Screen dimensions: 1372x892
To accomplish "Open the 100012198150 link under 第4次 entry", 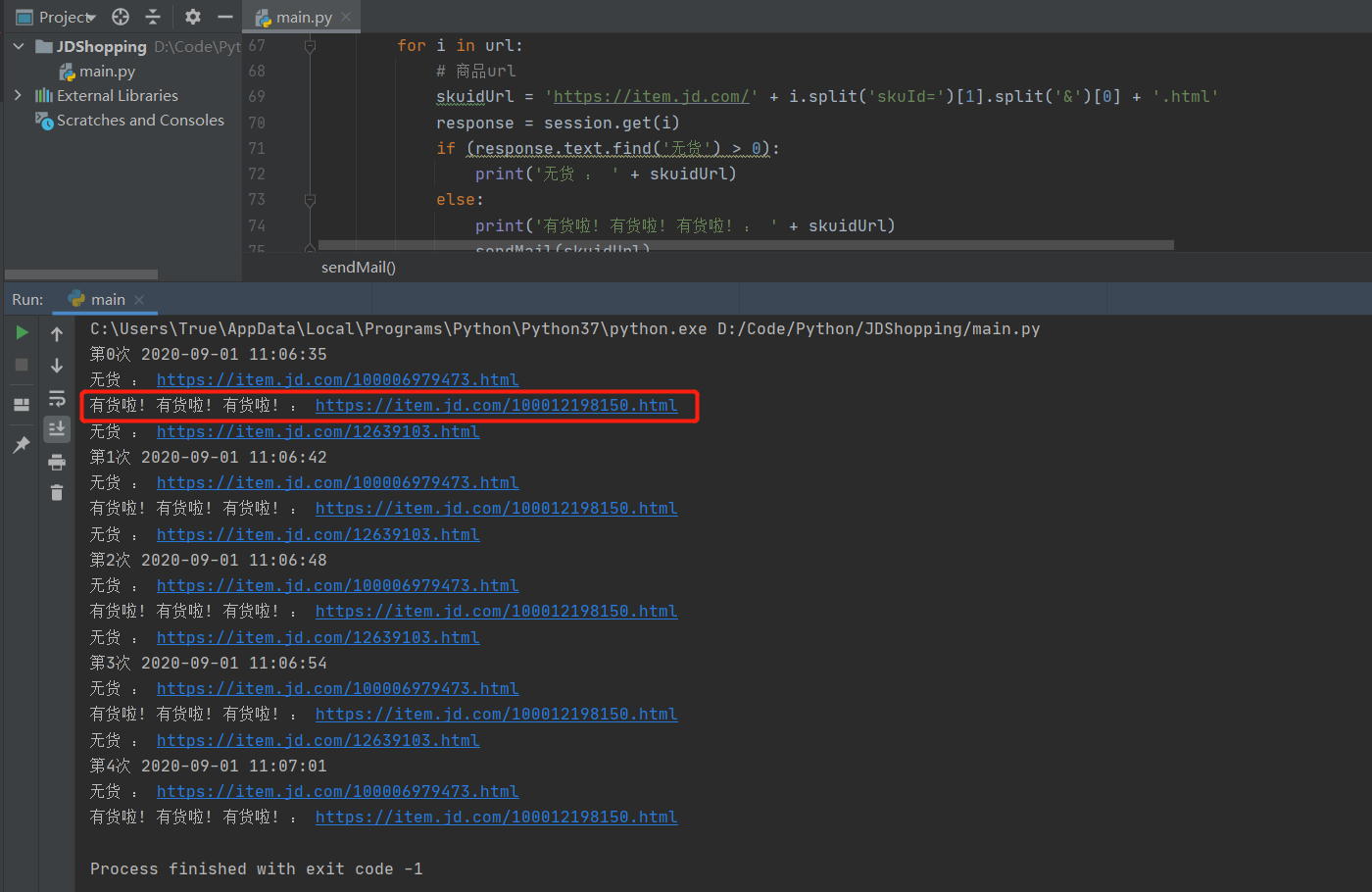I will [x=496, y=817].
